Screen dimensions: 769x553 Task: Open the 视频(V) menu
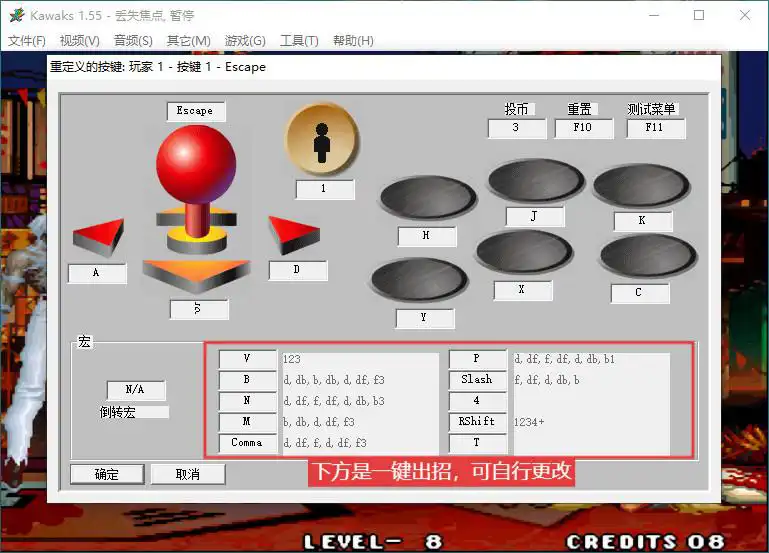pos(79,41)
